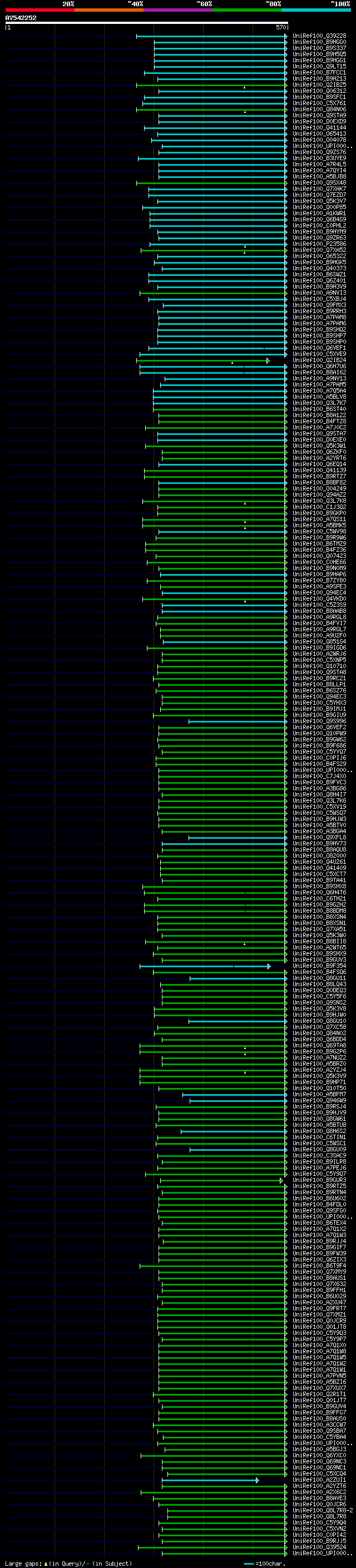Click the =100char. scale legend

click(265, 1563)
